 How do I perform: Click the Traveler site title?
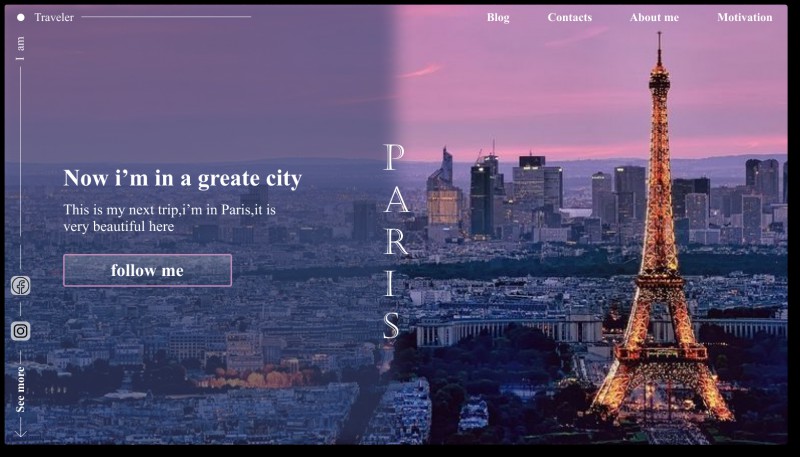tap(54, 17)
